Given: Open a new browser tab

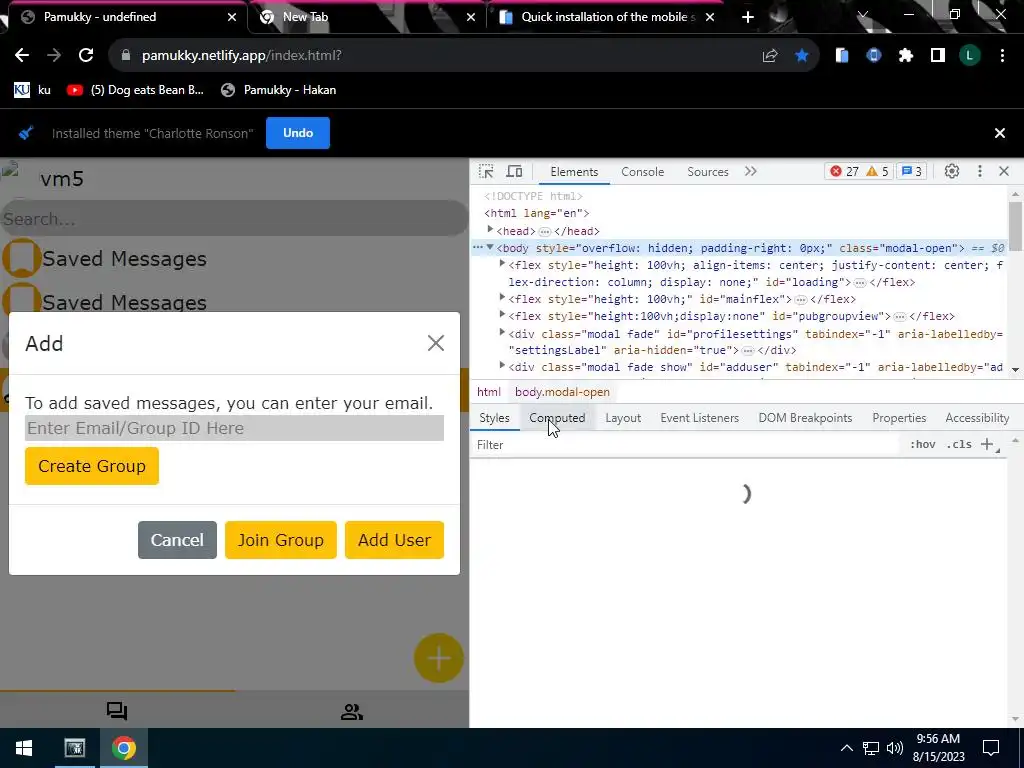Looking at the screenshot, I should pyautogui.click(x=748, y=17).
